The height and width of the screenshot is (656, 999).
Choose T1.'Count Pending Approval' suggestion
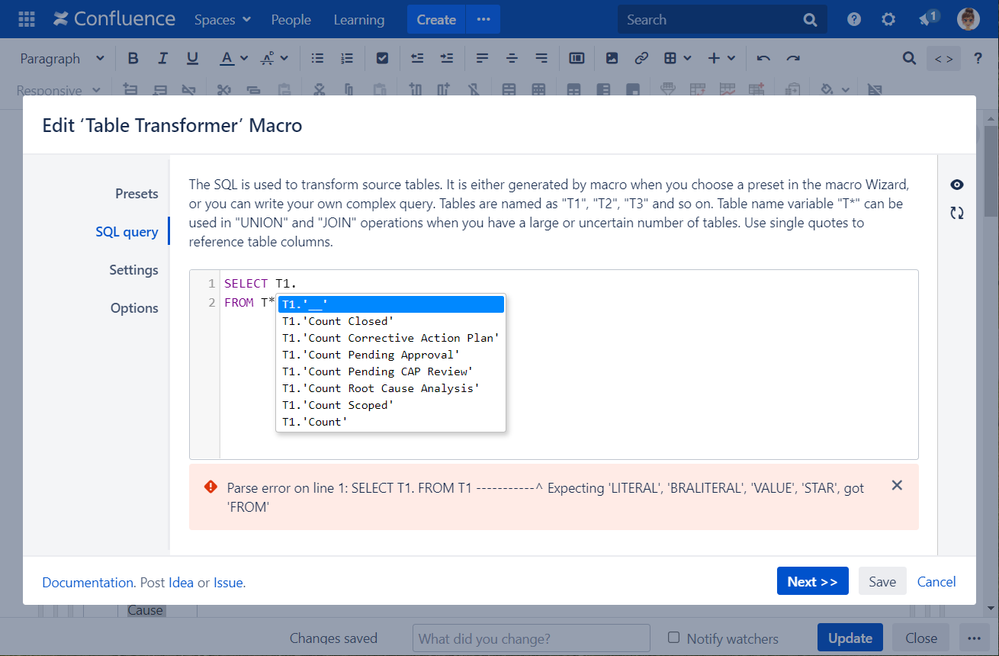click(391, 355)
